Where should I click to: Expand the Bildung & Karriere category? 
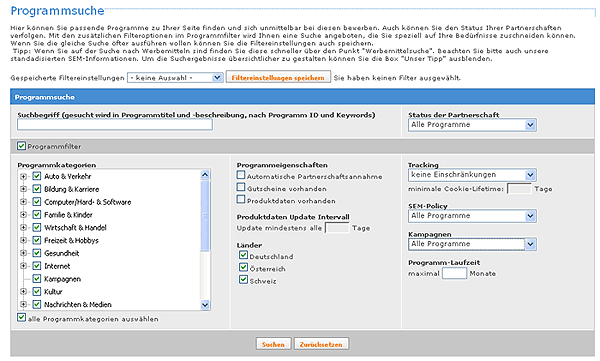pyautogui.click(x=23, y=189)
